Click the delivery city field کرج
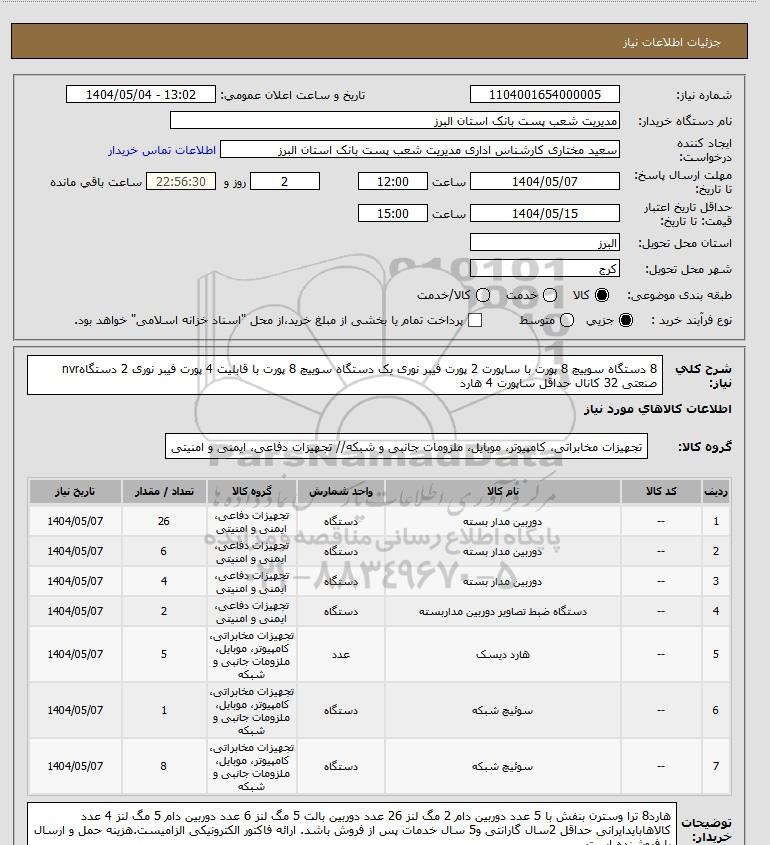770x845 pixels. [545, 268]
